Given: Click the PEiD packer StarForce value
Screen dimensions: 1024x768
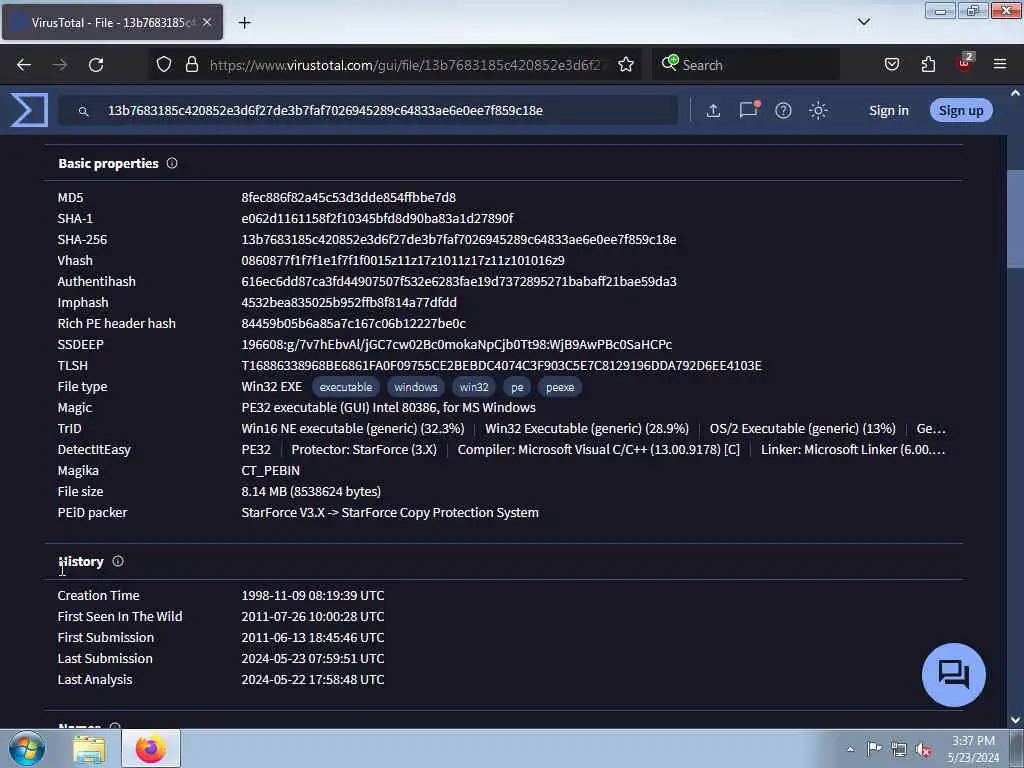Looking at the screenshot, I should pos(390,513).
